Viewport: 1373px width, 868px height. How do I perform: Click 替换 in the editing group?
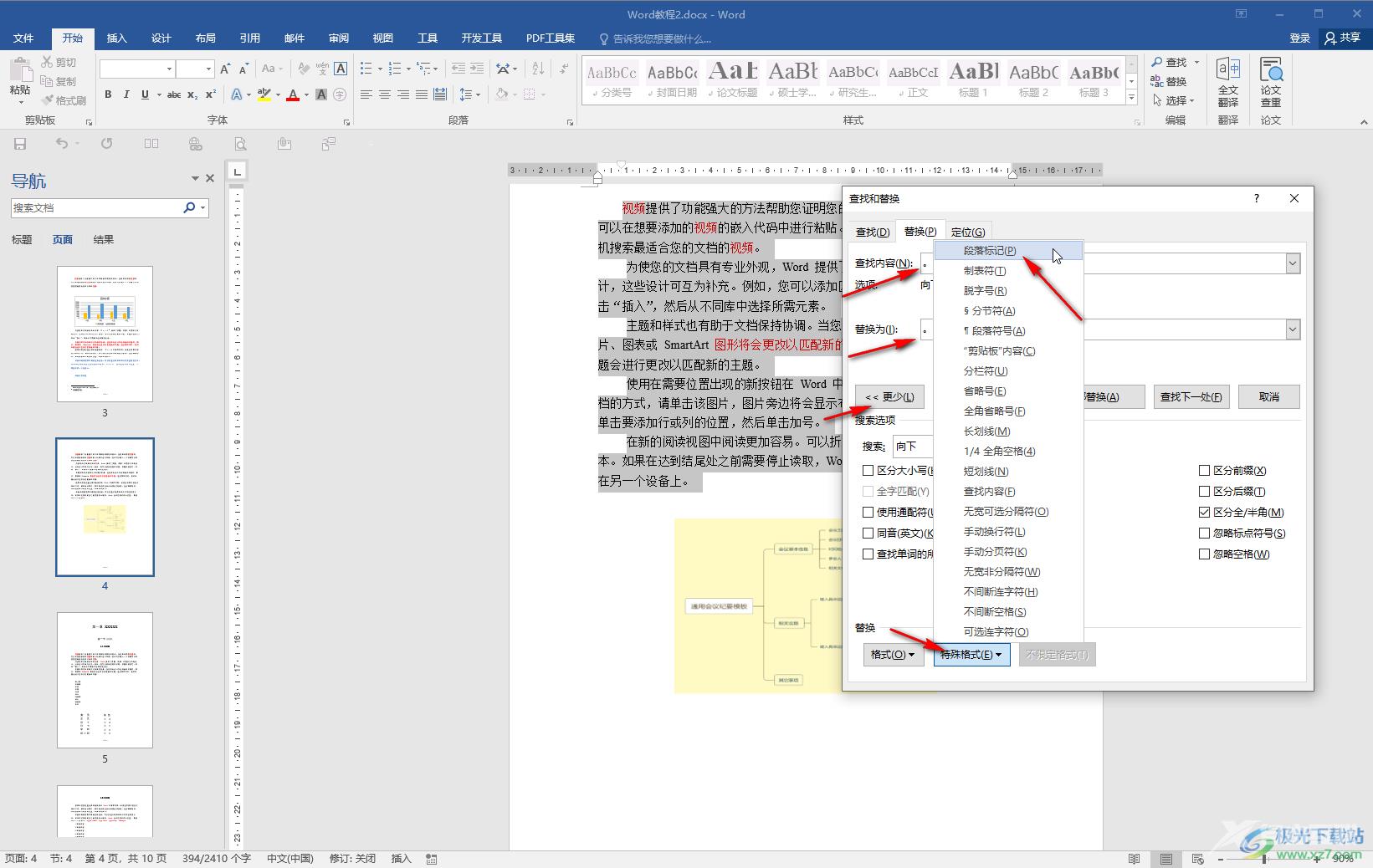click(x=1169, y=81)
